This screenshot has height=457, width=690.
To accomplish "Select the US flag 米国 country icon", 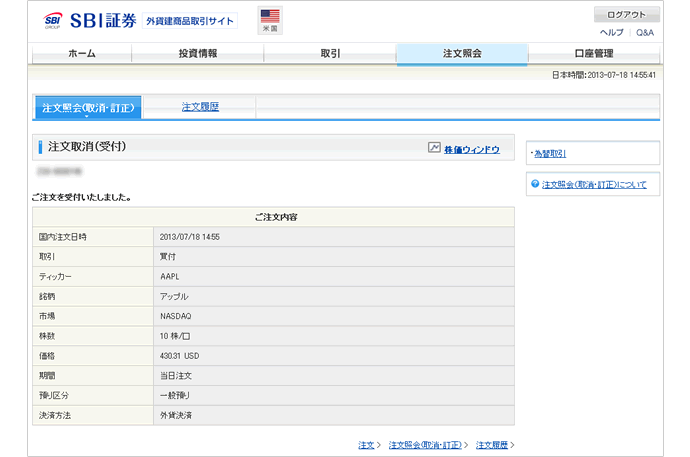I will [x=270, y=20].
